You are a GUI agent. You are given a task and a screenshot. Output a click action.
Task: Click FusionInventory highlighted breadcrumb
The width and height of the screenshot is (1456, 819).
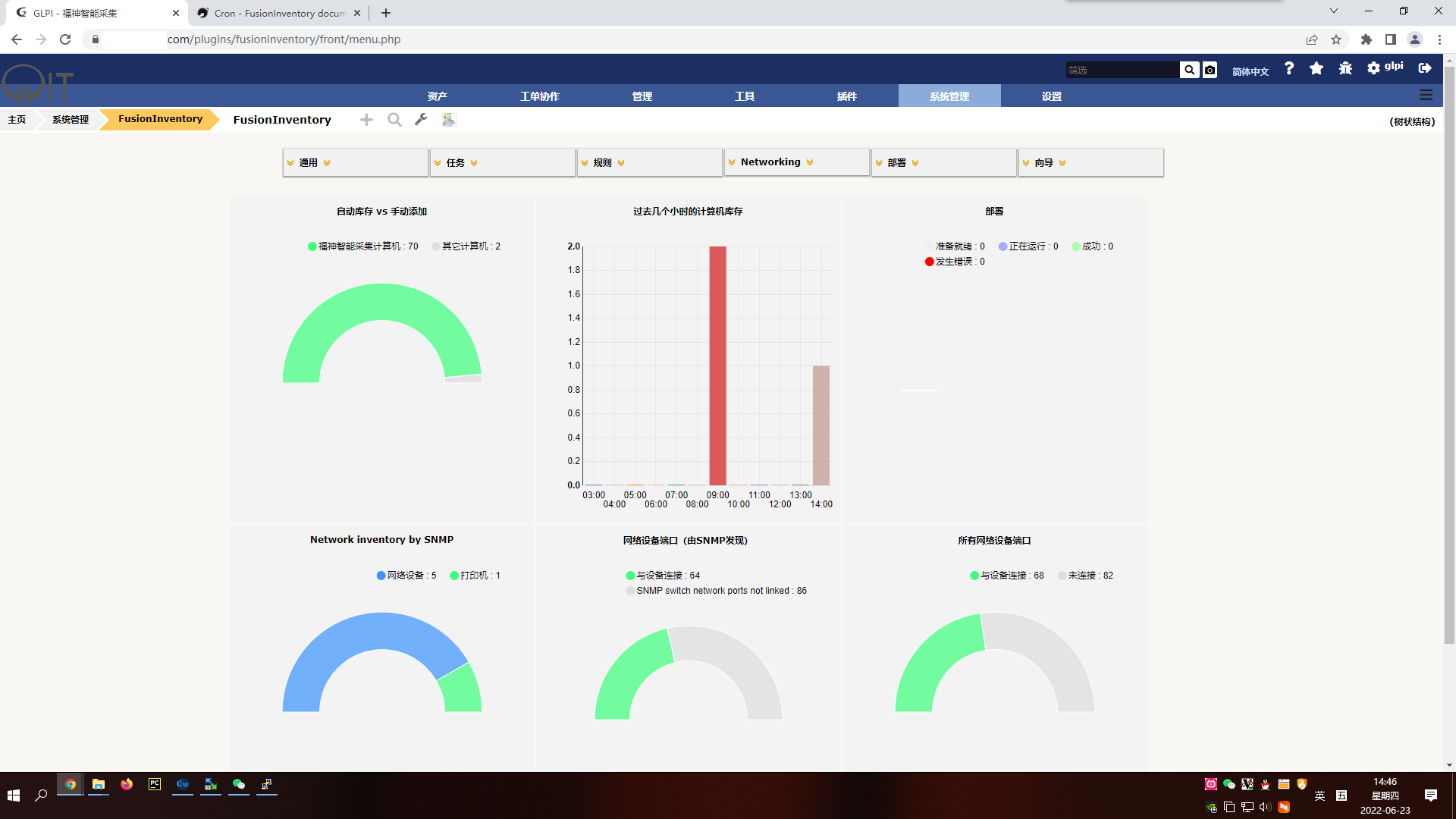160,119
